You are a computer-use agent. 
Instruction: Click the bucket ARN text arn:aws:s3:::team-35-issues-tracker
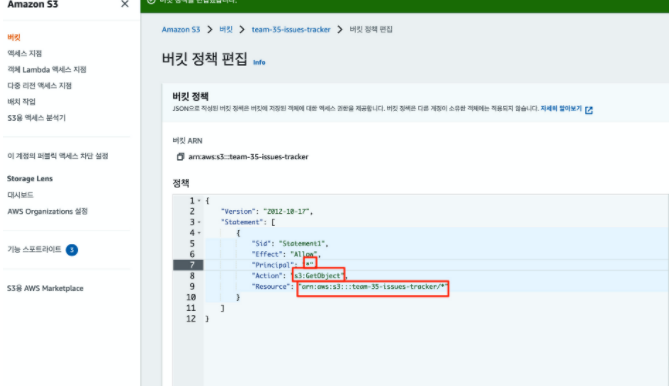[248, 157]
